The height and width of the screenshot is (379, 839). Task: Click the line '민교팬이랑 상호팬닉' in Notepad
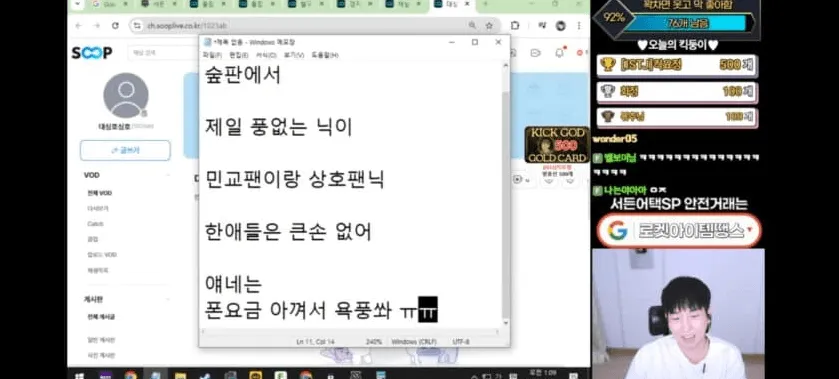coord(294,179)
